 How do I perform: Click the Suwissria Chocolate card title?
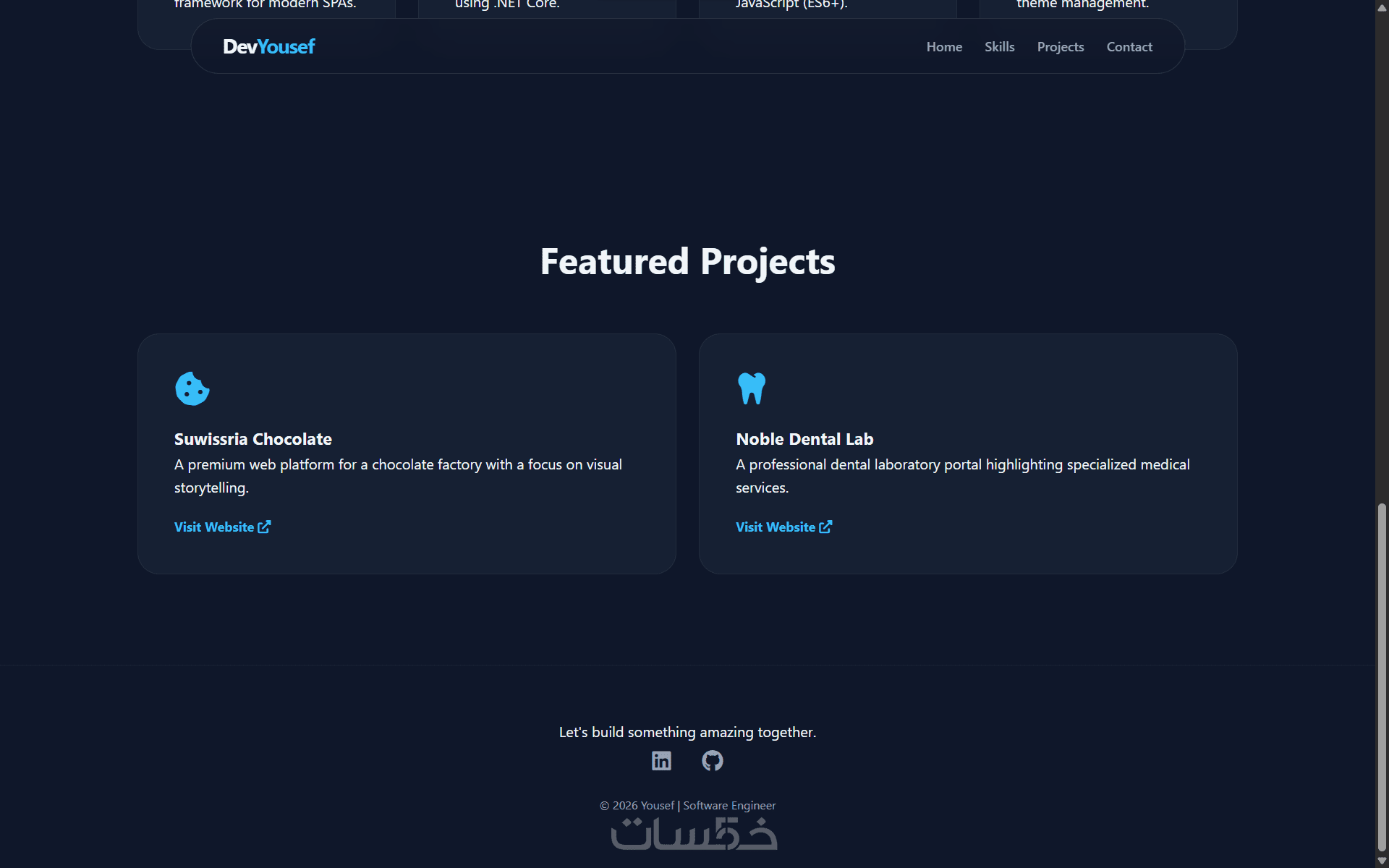252,439
